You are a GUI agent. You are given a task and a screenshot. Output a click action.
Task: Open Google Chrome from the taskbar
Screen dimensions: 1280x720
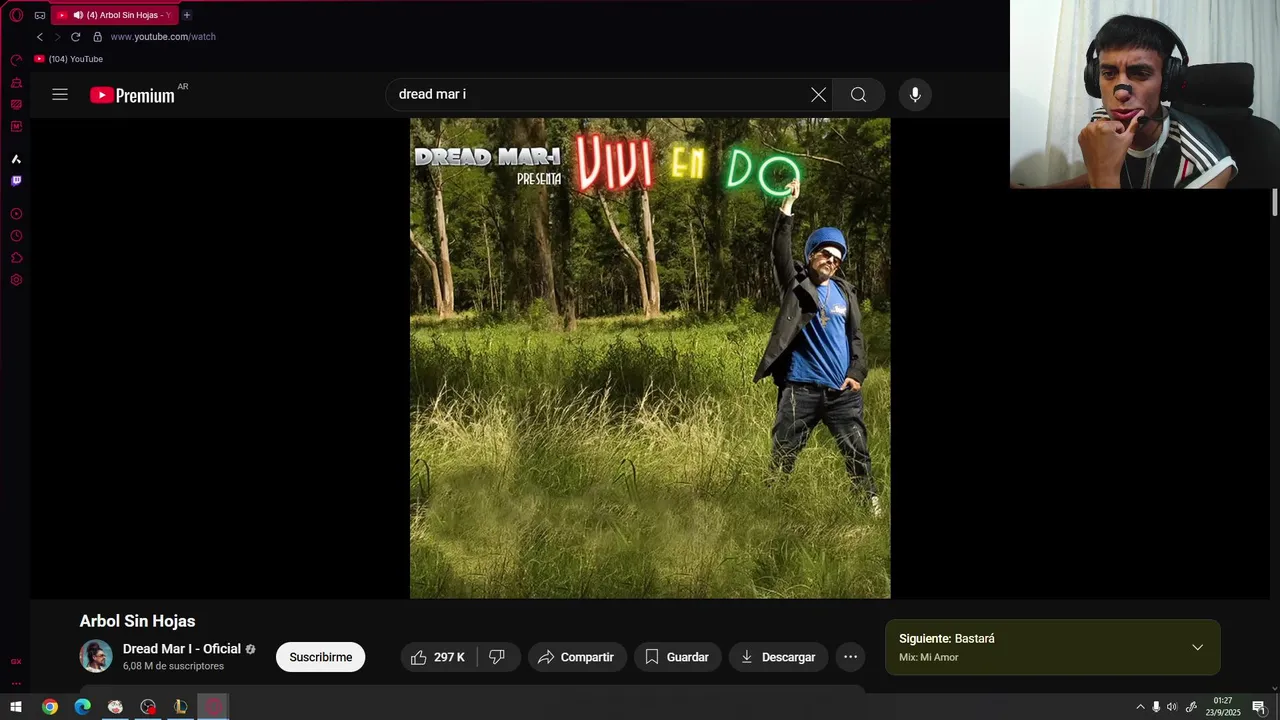point(50,707)
